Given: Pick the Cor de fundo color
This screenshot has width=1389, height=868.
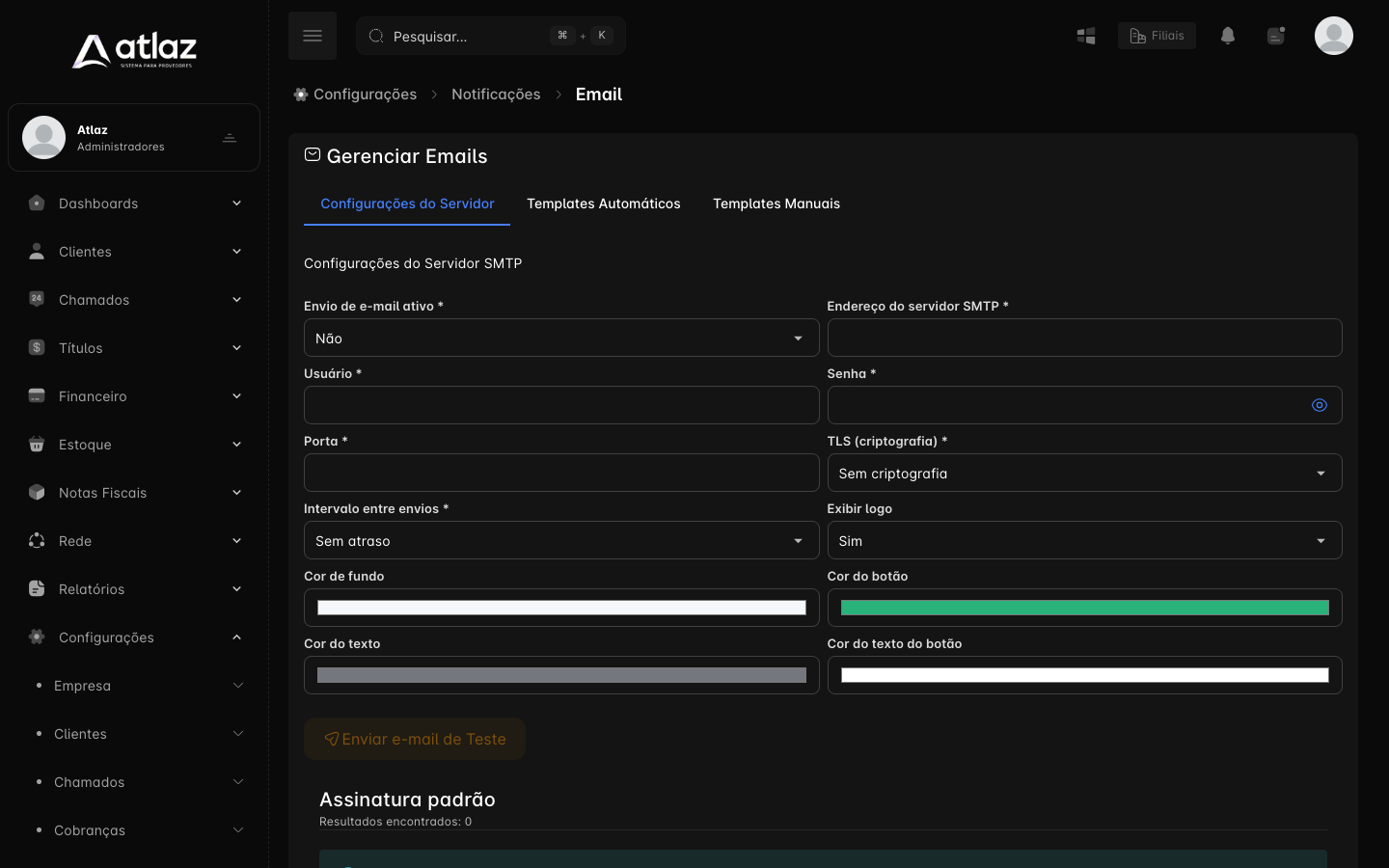Looking at the screenshot, I should point(561,608).
